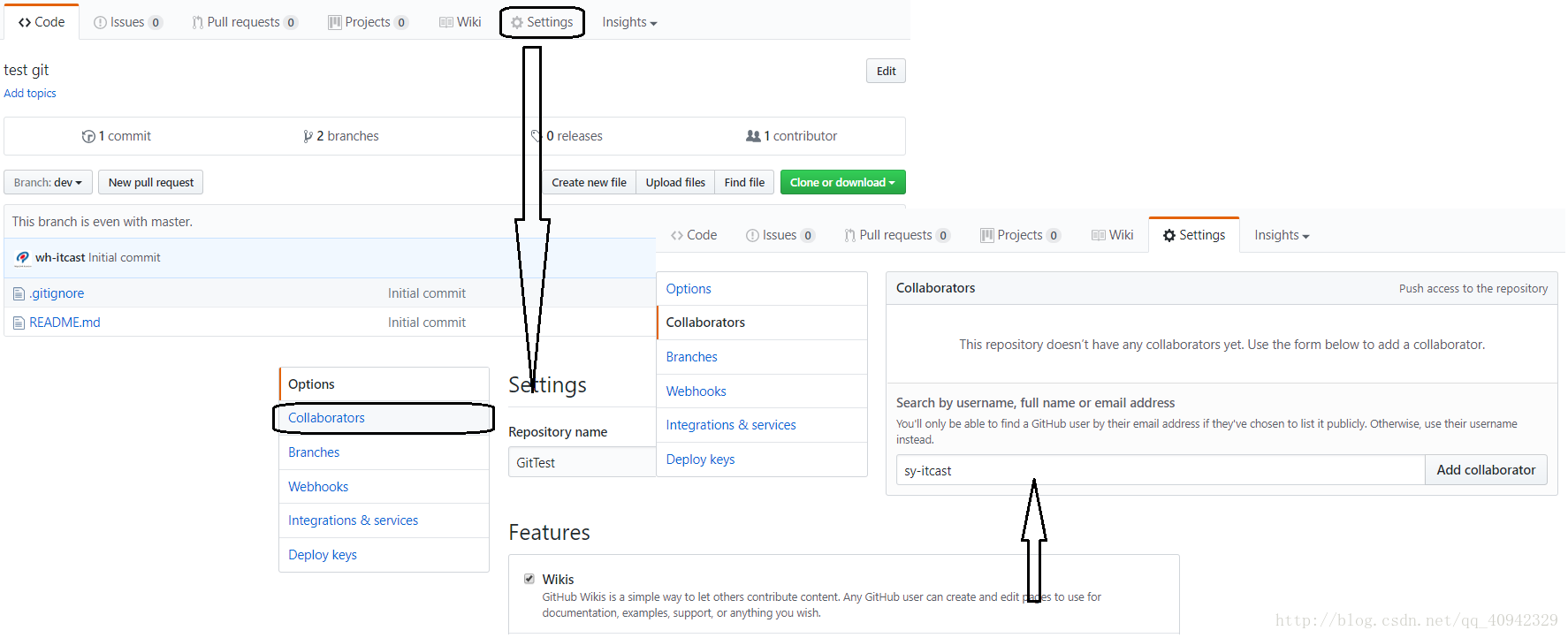Open the wh-itcast author name link
Viewport: 1568px width, 638px height.
click(x=60, y=258)
